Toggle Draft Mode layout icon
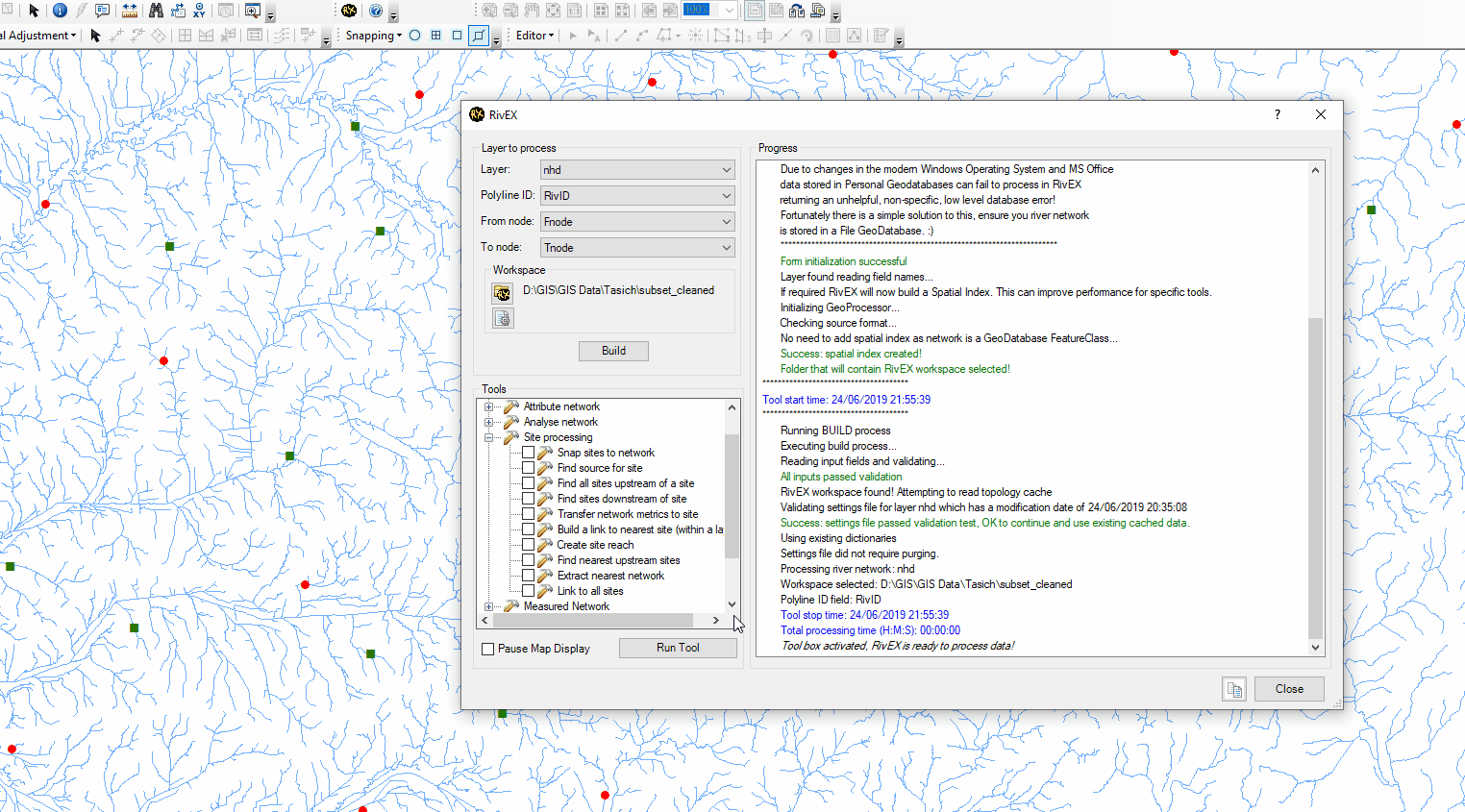This screenshot has width=1465, height=812. coord(755,11)
